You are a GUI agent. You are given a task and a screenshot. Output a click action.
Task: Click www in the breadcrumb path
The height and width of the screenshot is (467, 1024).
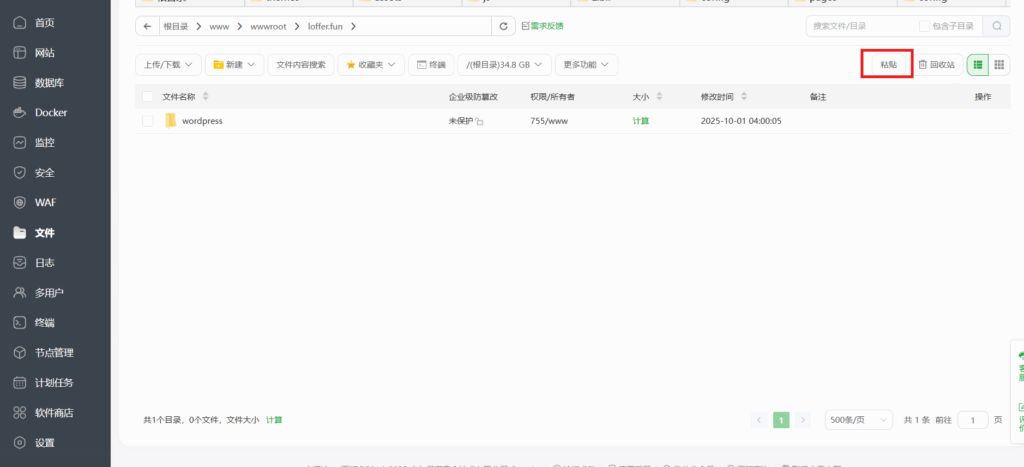(219, 26)
